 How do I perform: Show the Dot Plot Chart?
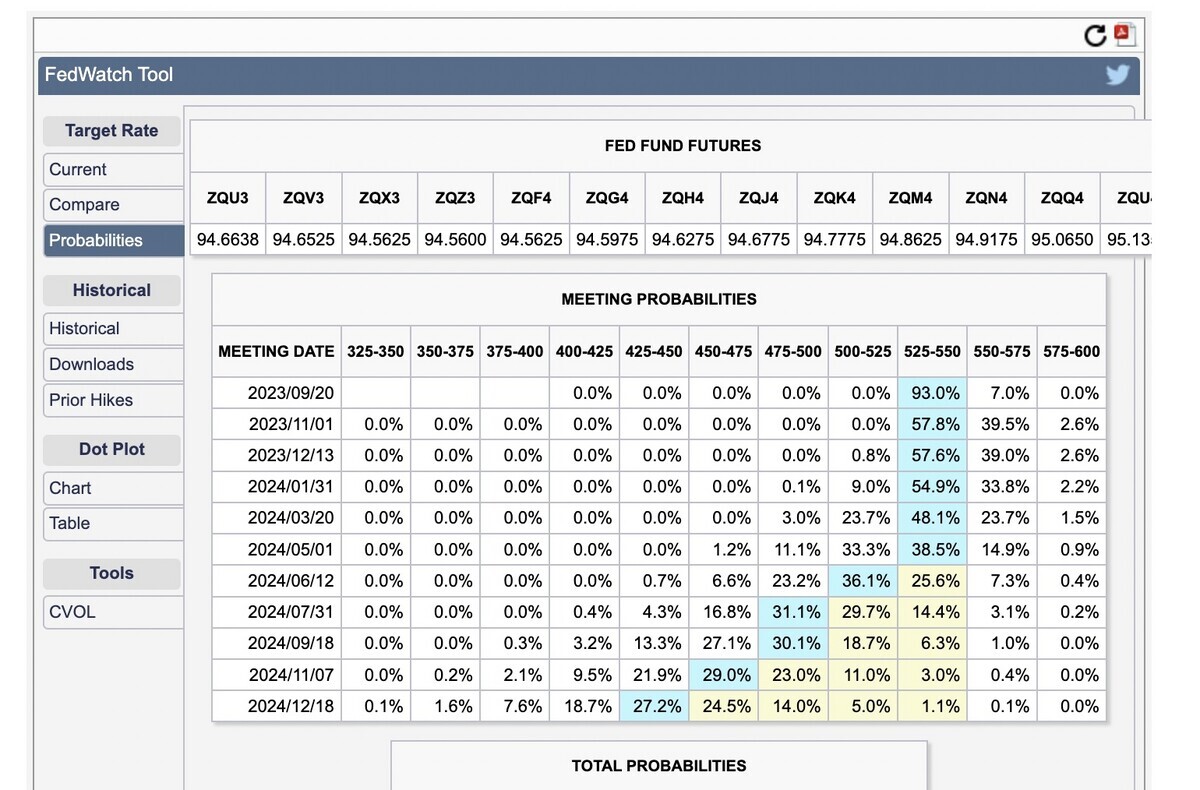pyautogui.click(x=114, y=488)
